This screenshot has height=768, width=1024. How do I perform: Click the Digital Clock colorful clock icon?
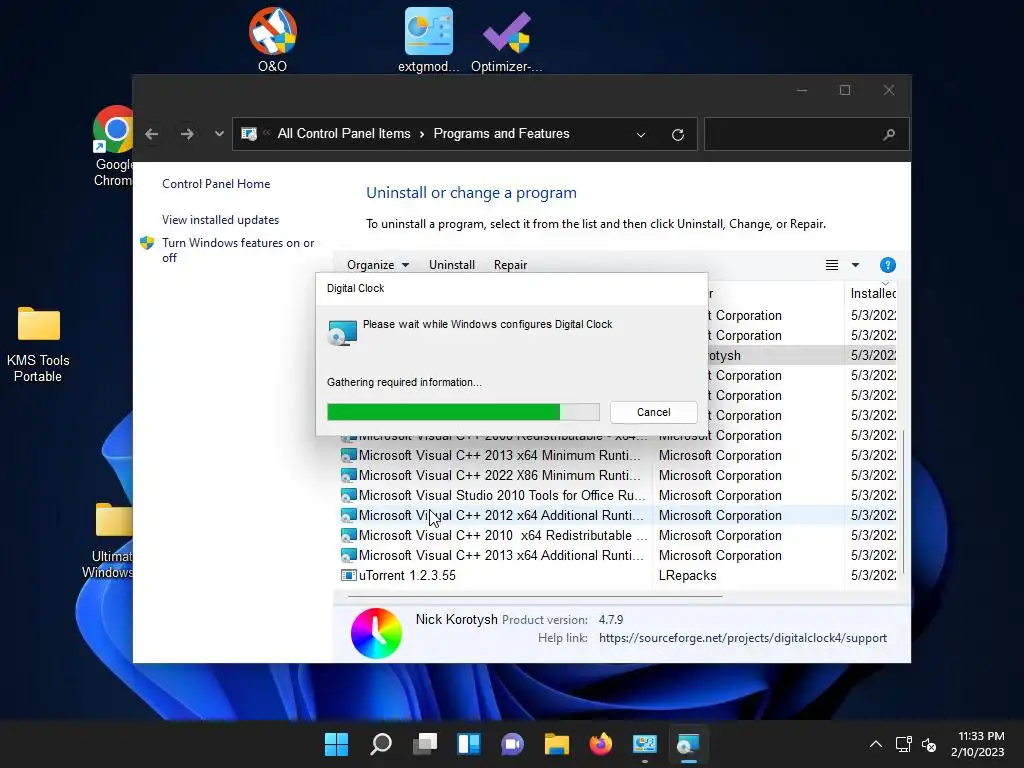[376, 633]
